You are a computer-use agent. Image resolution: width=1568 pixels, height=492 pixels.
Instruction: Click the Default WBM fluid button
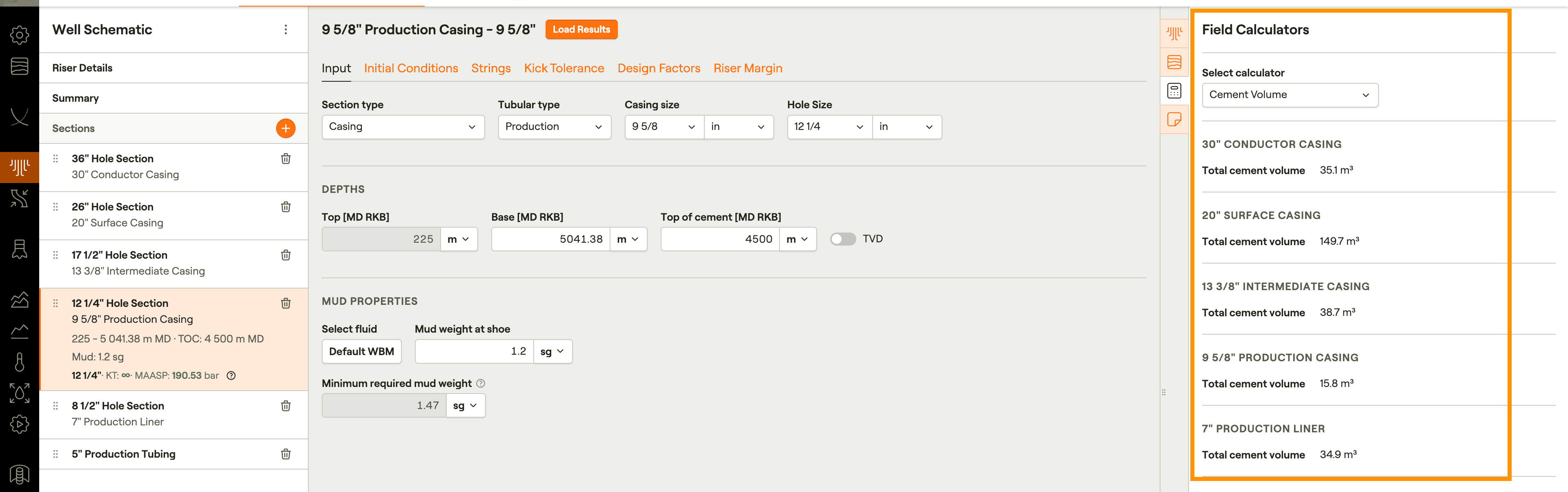point(361,352)
